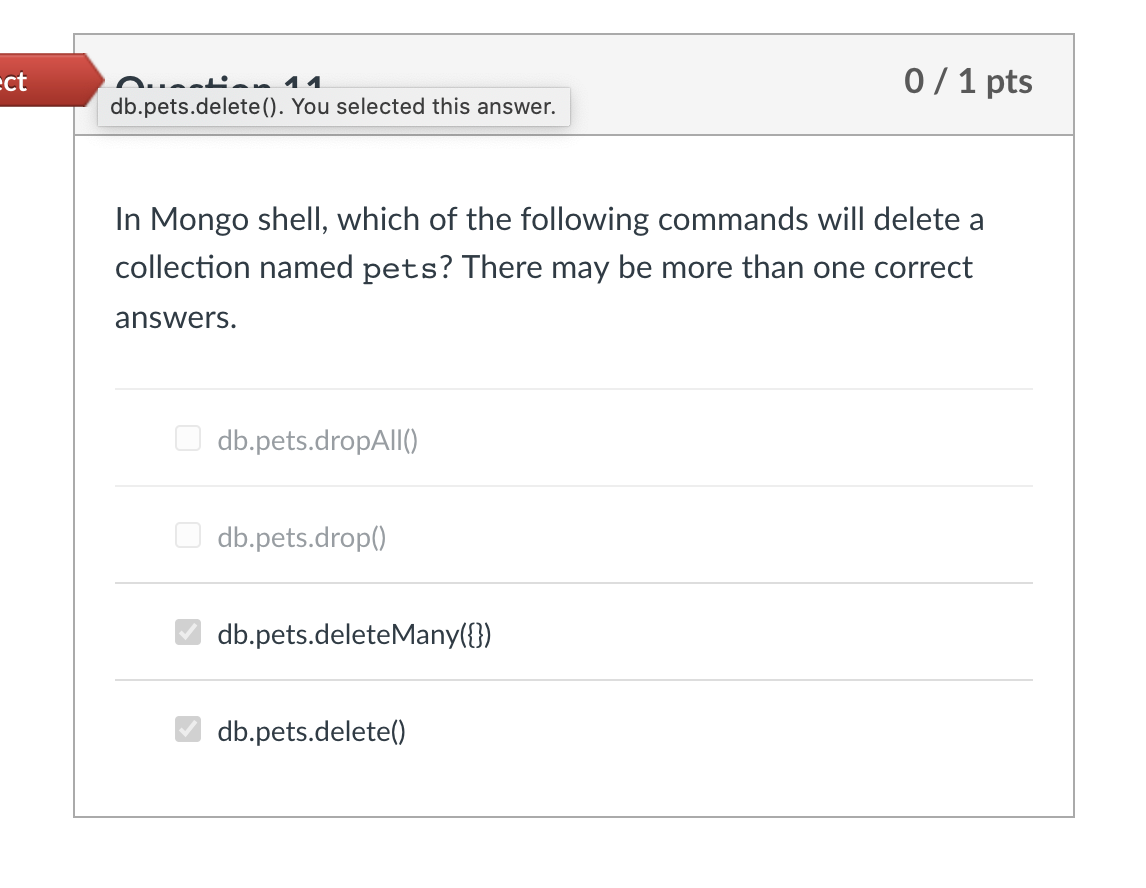Deselect the checked delete() answer option

click(x=188, y=729)
